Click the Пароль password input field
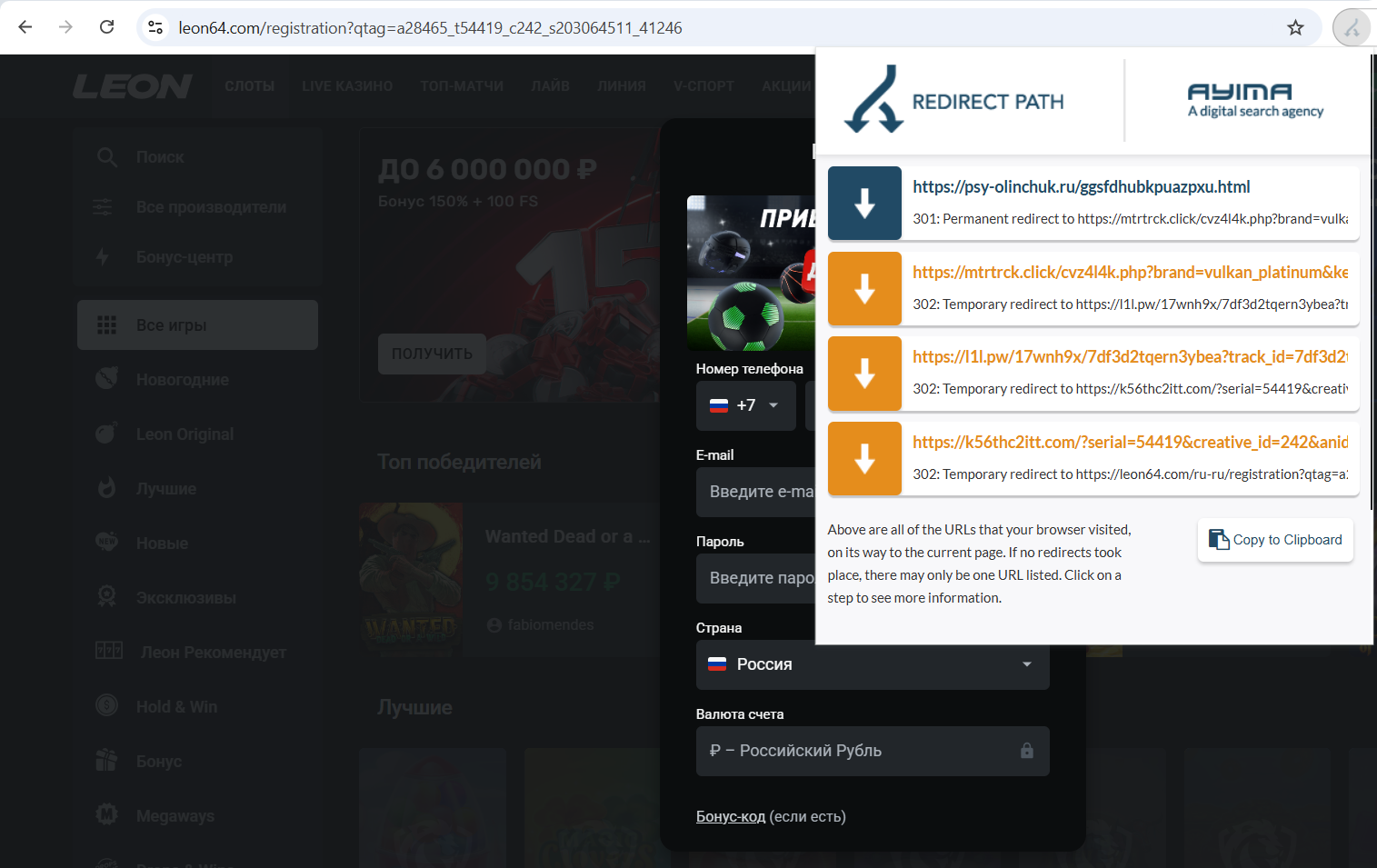 pyautogui.click(x=756, y=578)
